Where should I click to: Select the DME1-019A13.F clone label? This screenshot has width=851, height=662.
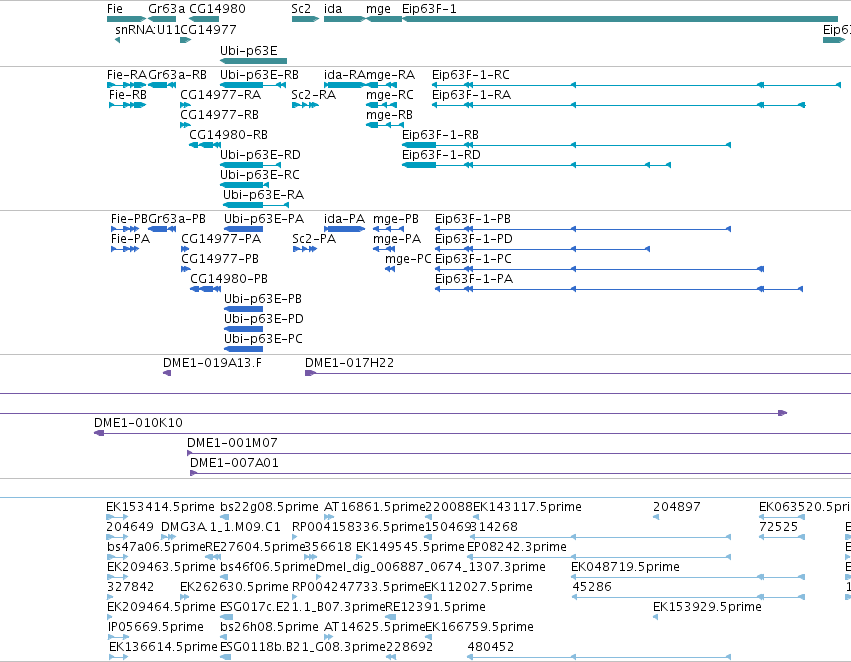[212, 362]
